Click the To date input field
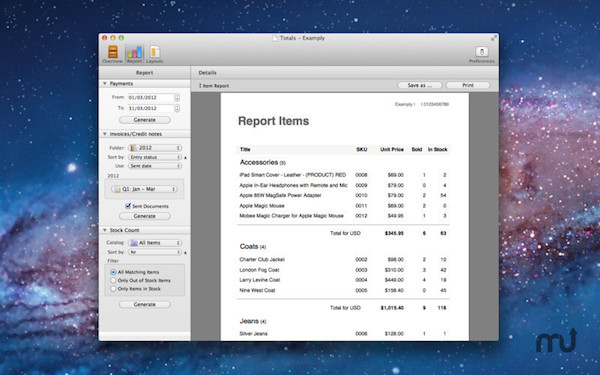 click(151, 108)
